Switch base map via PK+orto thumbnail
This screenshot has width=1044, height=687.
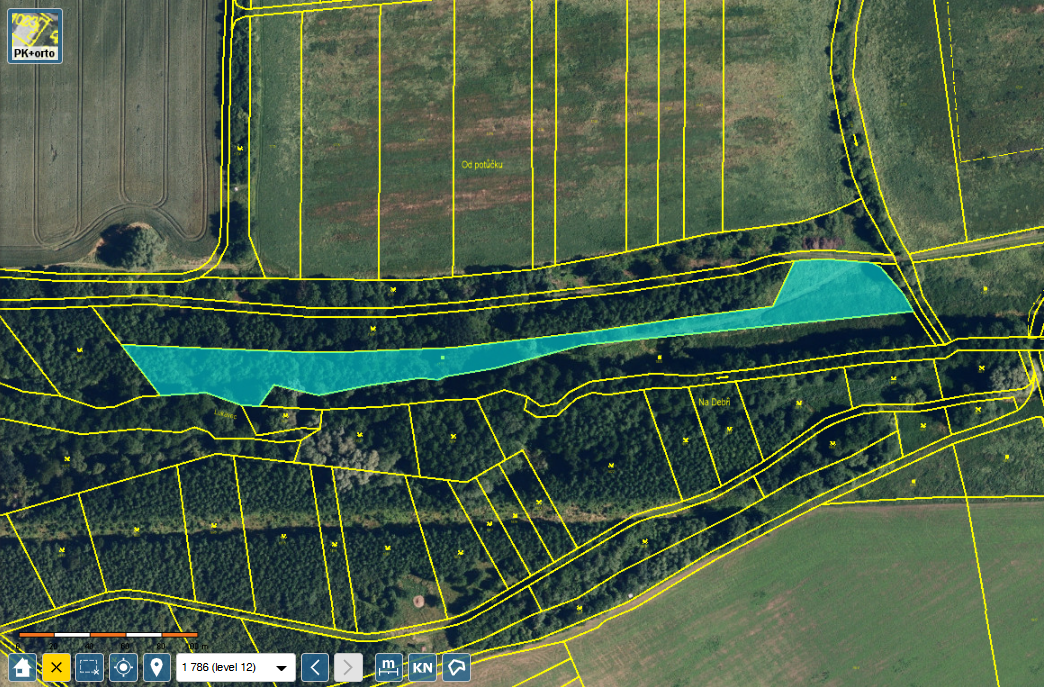tap(35, 36)
